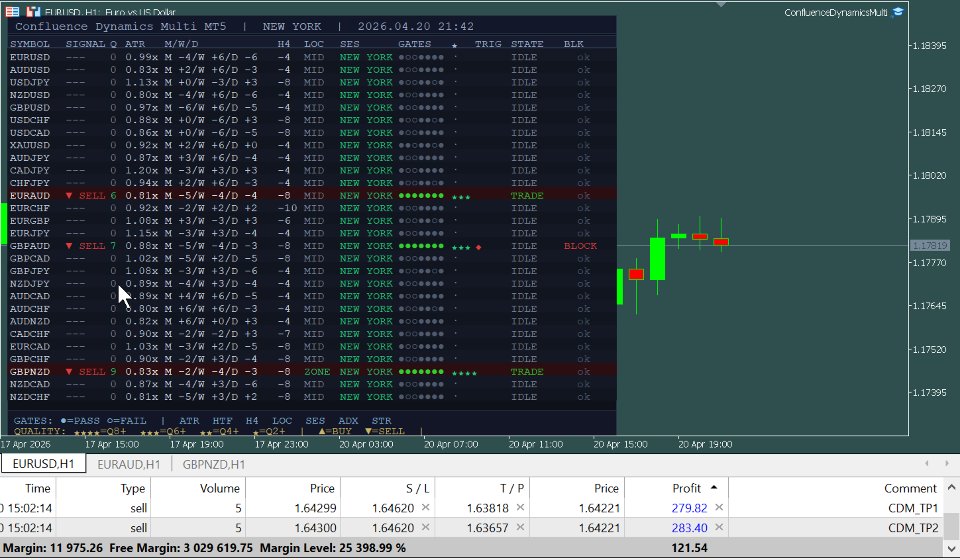
Task: Remove the 1.64620 stop loss on CDM_TP1
Action: click(x=426, y=507)
